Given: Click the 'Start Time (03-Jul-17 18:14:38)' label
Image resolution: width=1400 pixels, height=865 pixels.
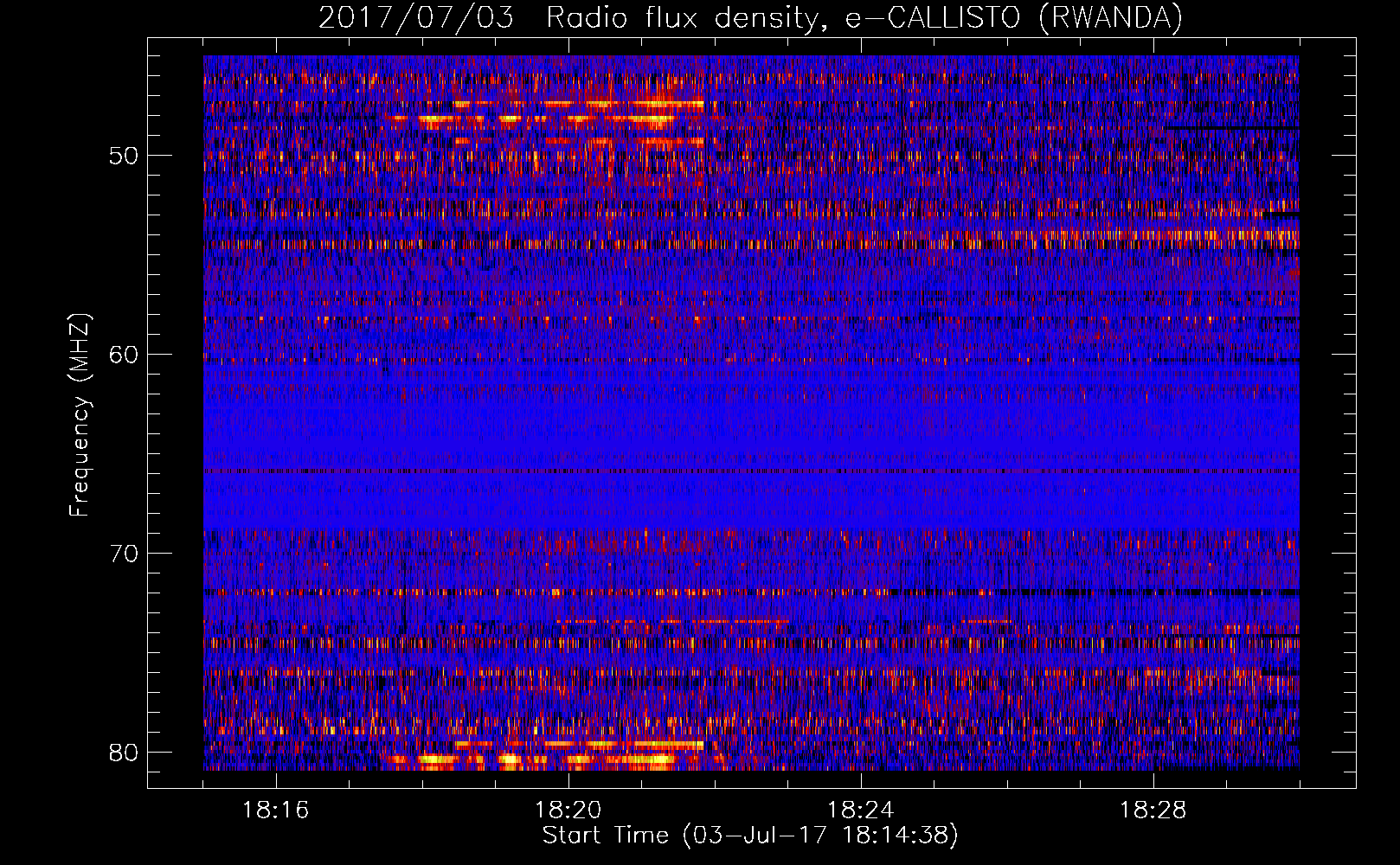Looking at the screenshot, I should pos(750,836).
